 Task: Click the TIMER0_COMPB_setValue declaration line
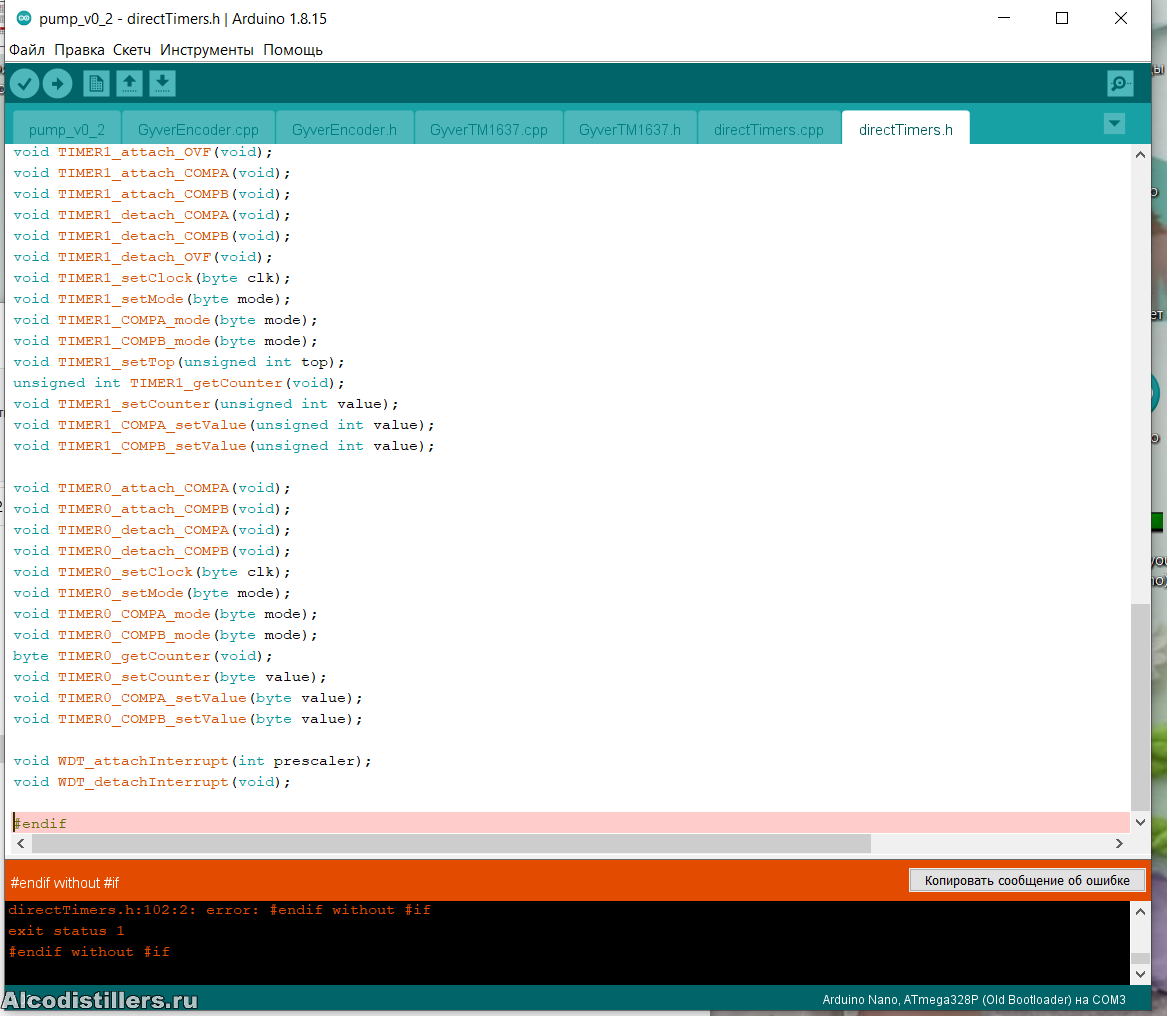click(x=188, y=719)
